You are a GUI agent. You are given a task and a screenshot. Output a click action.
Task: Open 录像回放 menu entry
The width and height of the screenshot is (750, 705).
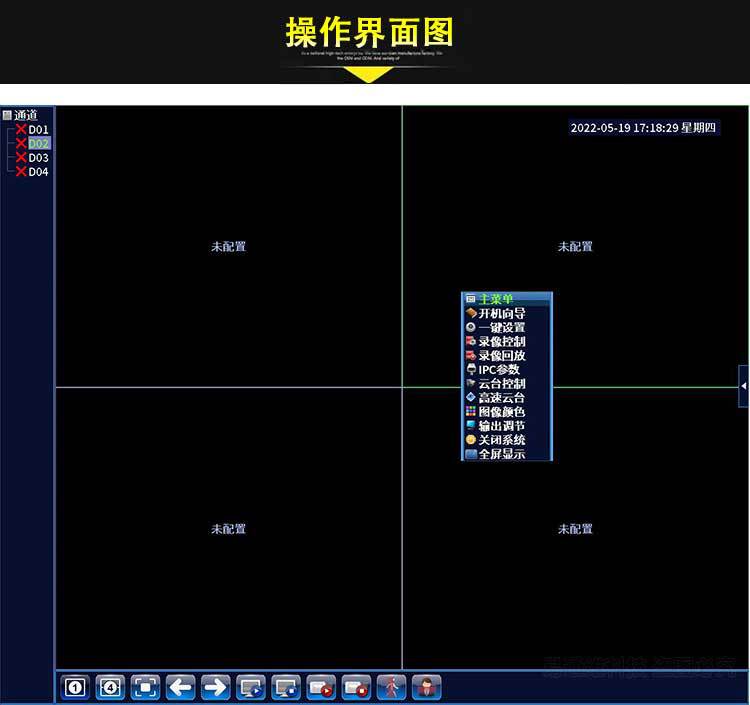pos(507,355)
